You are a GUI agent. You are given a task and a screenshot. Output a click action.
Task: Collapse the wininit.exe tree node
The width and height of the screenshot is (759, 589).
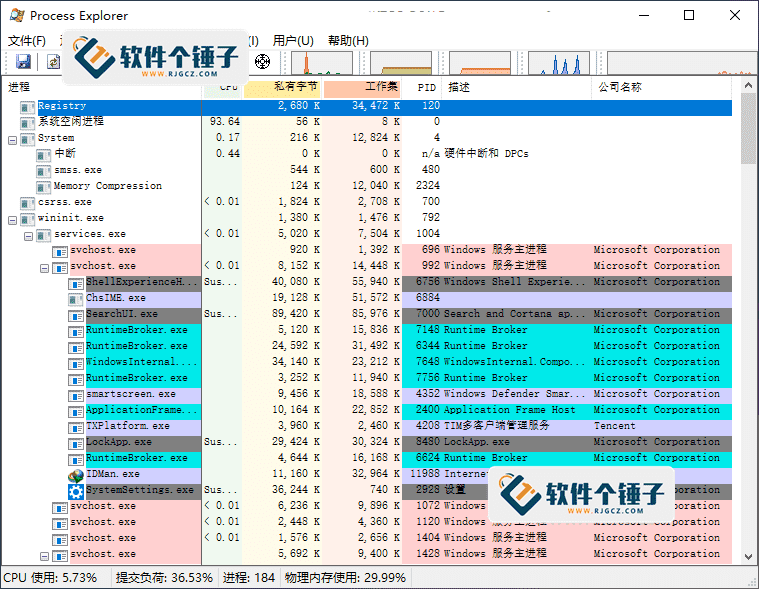point(13,220)
